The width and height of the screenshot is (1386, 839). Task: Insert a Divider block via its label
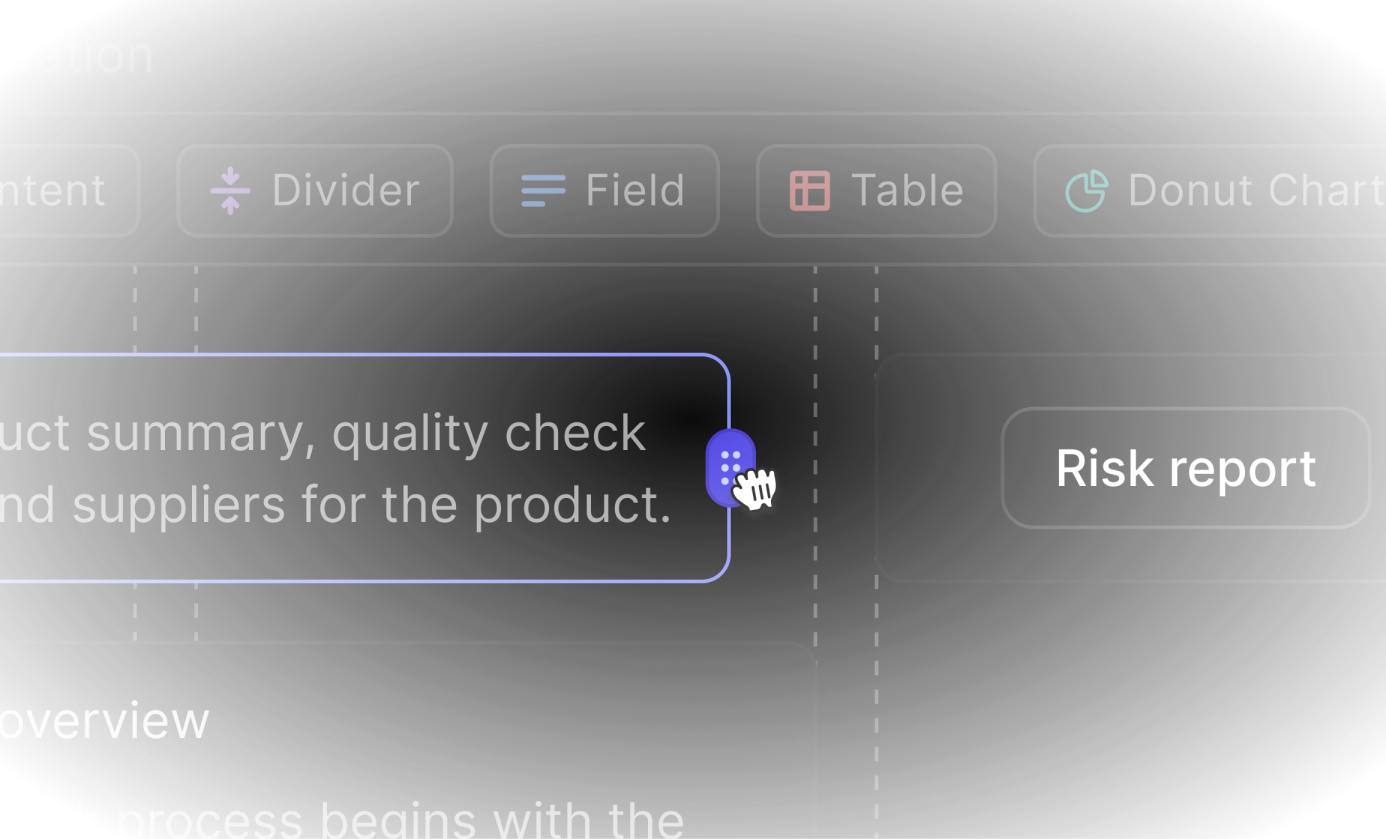[x=345, y=190]
